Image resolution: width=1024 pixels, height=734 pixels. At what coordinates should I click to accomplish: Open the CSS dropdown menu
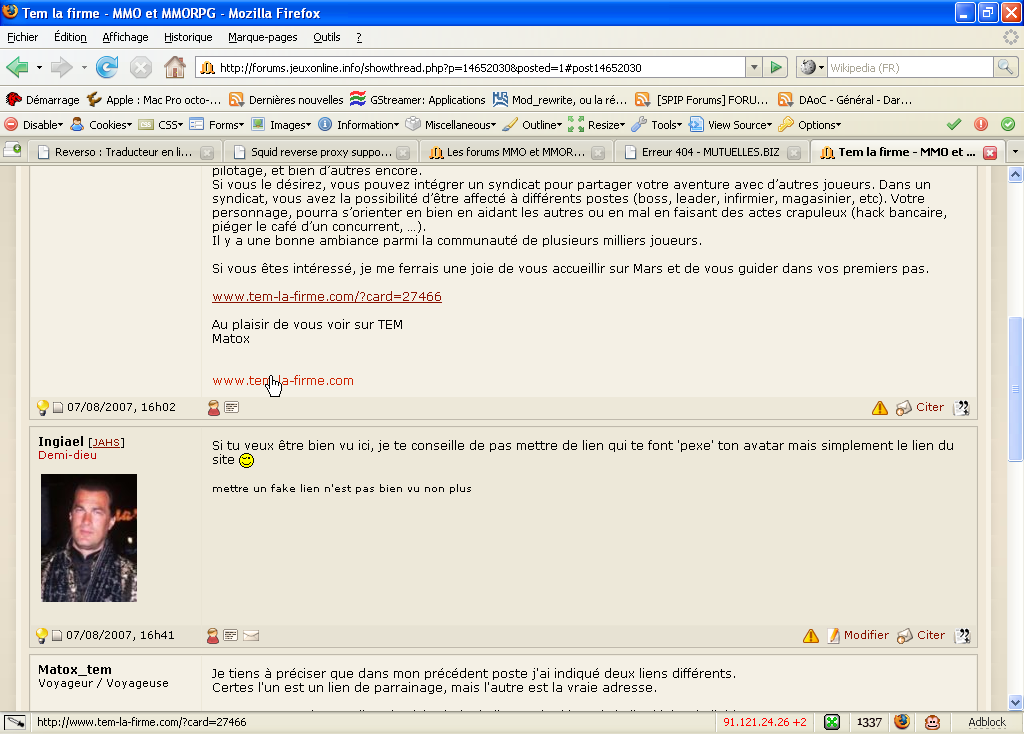[x=161, y=125]
